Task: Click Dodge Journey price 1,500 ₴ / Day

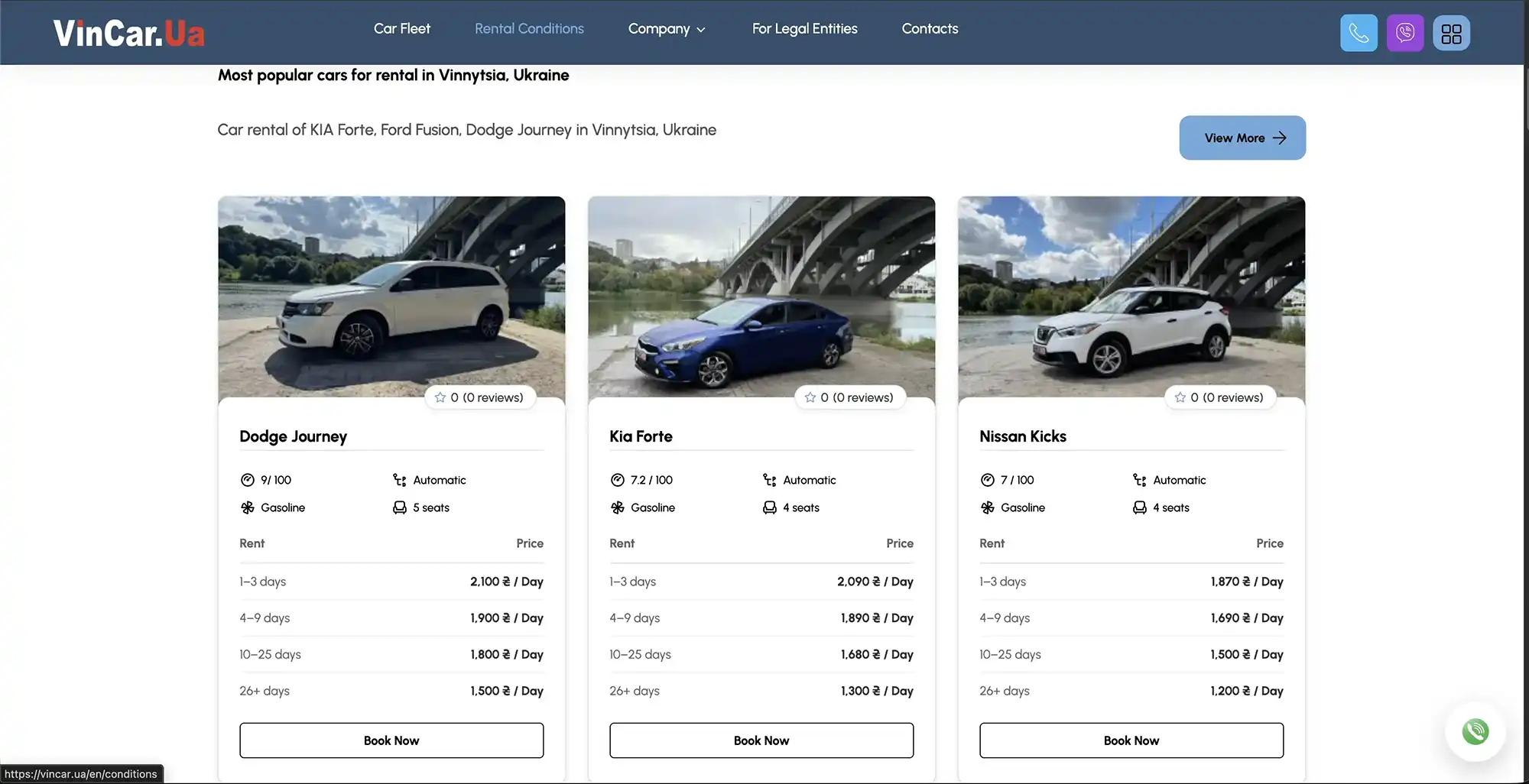Action: [507, 691]
